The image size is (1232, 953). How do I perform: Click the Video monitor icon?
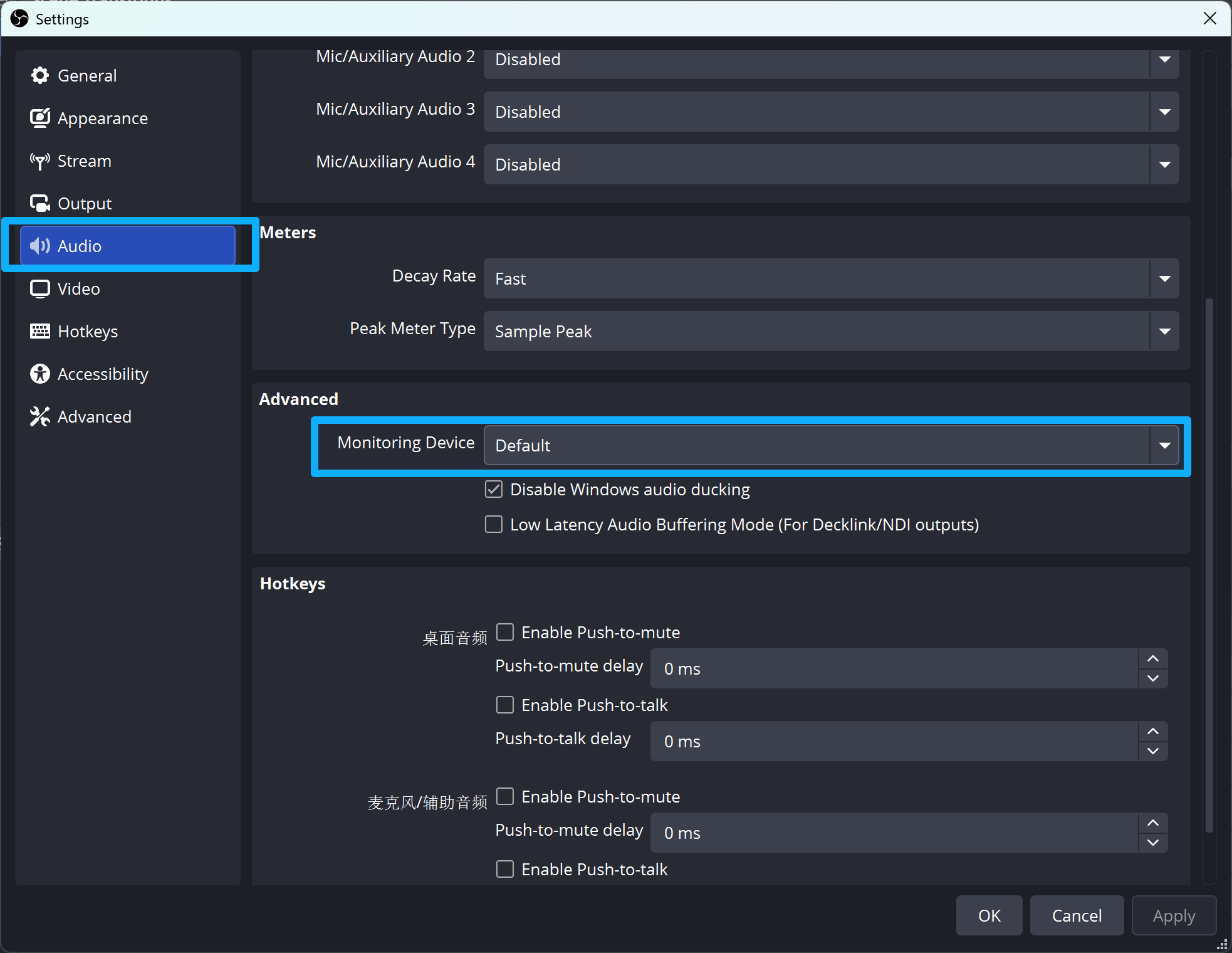40,288
